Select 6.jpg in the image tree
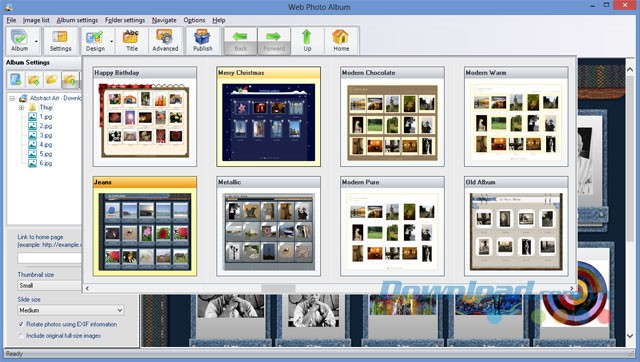This screenshot has height=362, width=640. coord(45,163)
